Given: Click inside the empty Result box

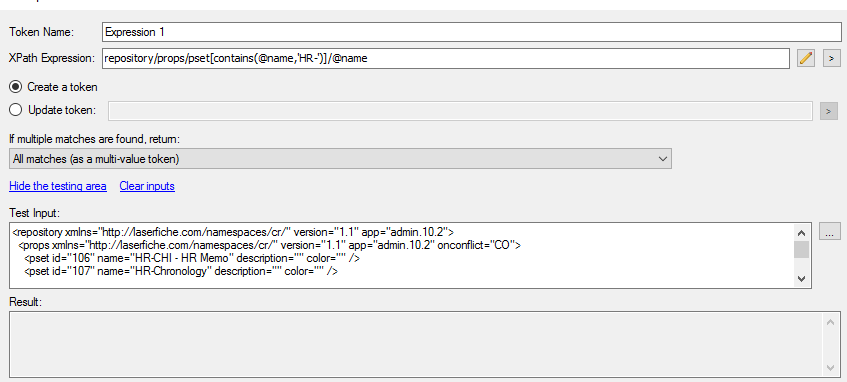Looking at the screenshot, I should pos(416,345).
